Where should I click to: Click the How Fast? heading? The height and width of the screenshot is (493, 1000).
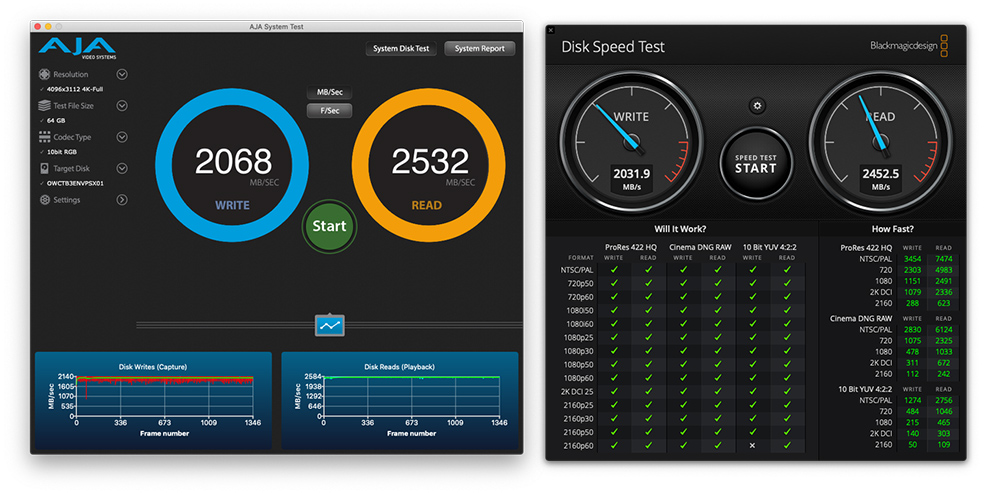pos(892,229)
